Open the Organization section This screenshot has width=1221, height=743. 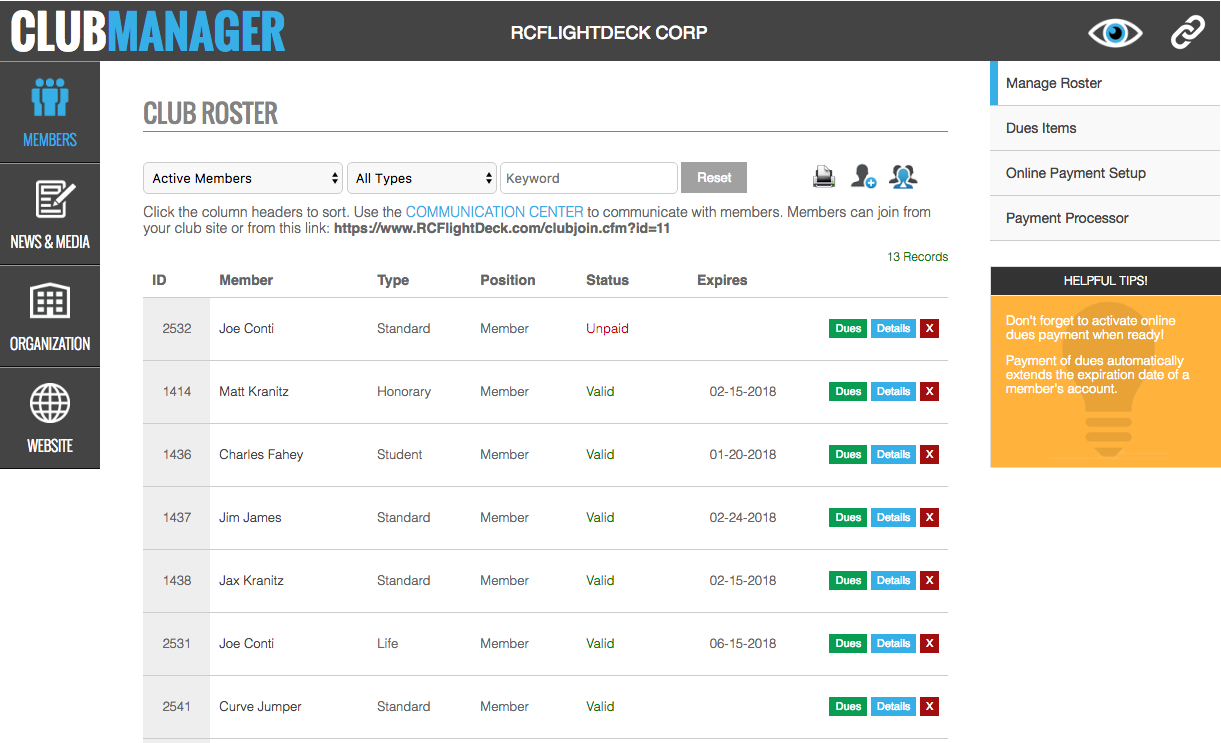(x=50, y=317)
